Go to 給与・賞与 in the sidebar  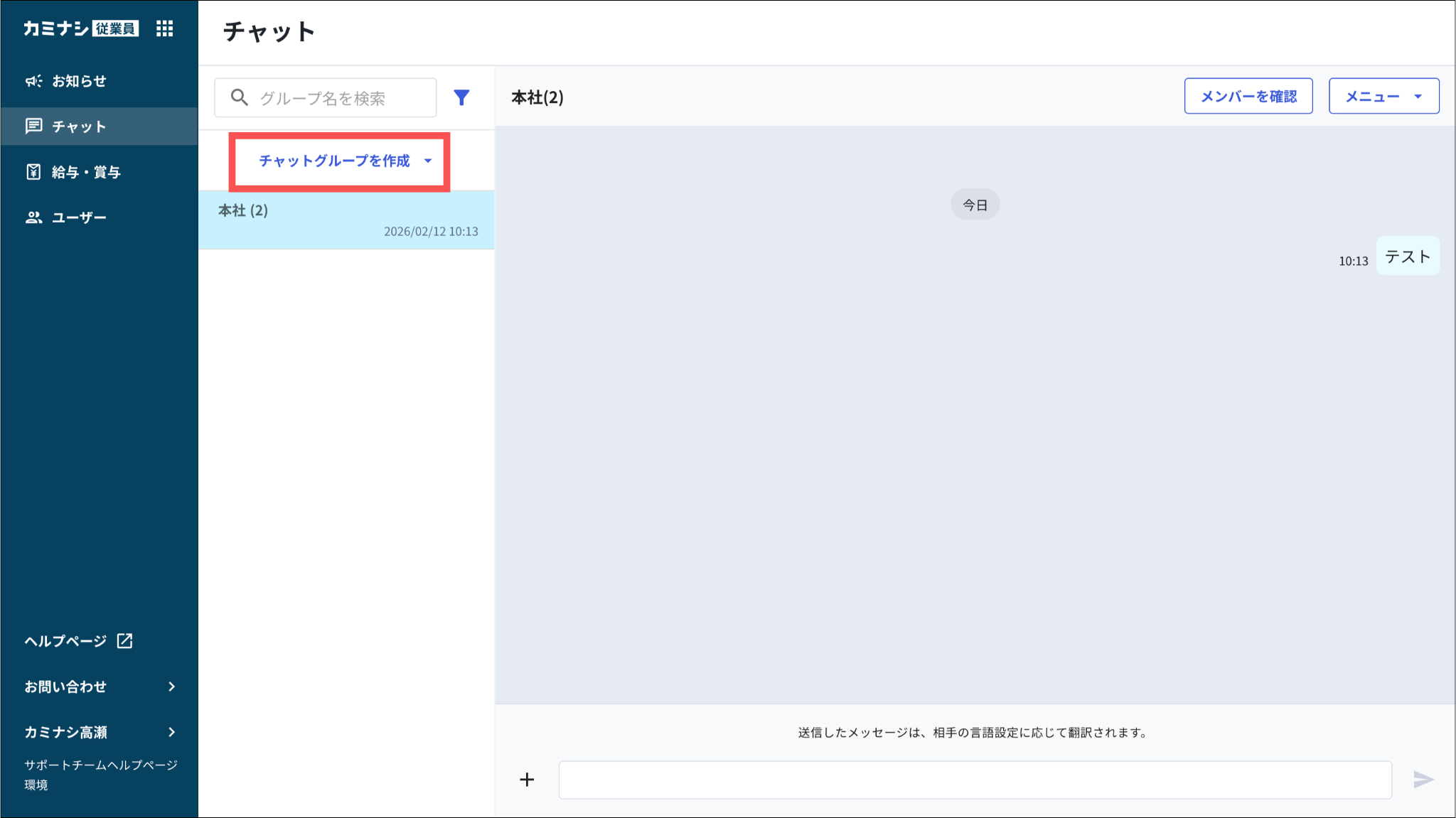tap(85, 172)
